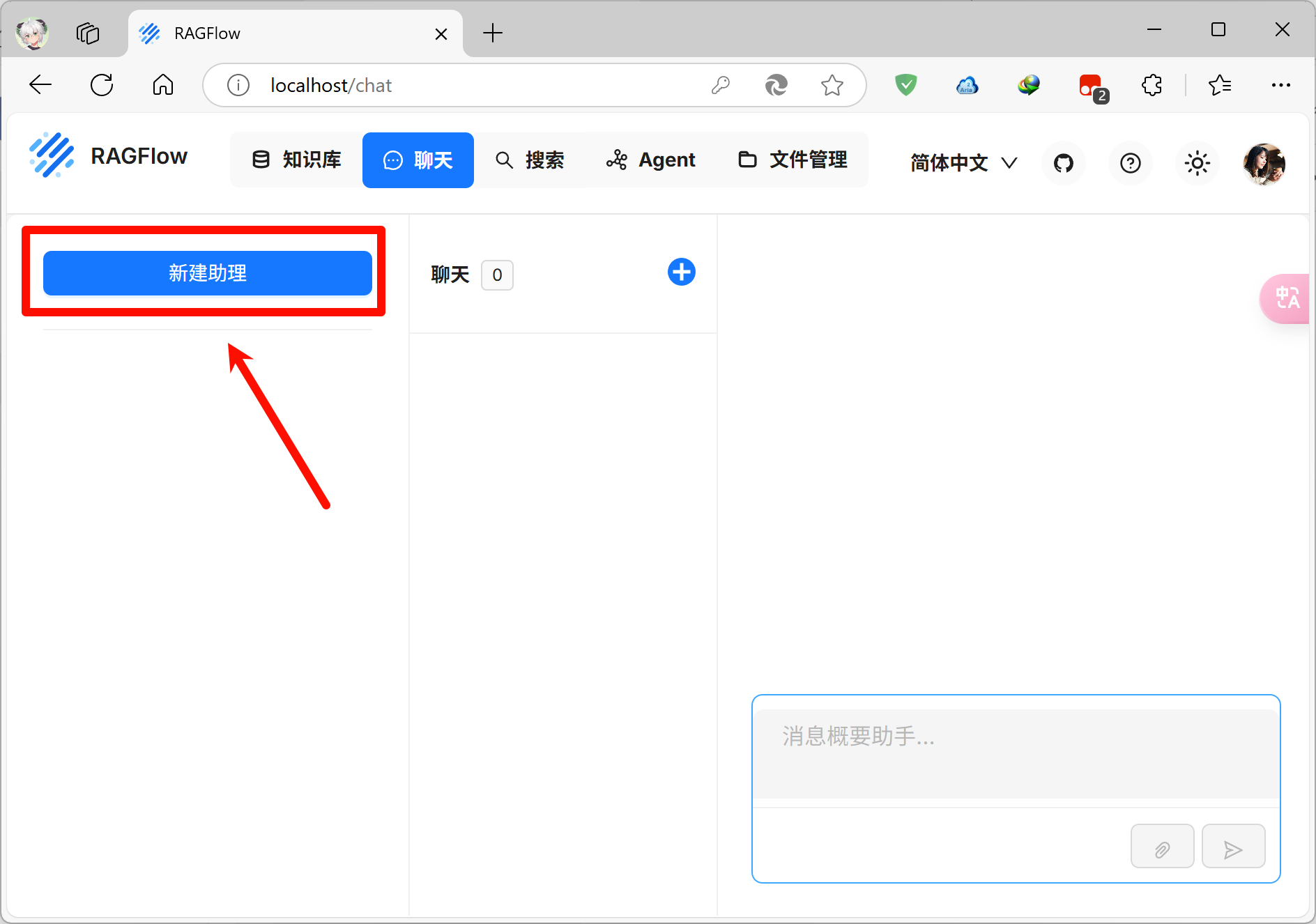The width and height of the screenshot is (1316, 924).
Task: Click the pink translation floating icon
Action: coord(1287,298)
